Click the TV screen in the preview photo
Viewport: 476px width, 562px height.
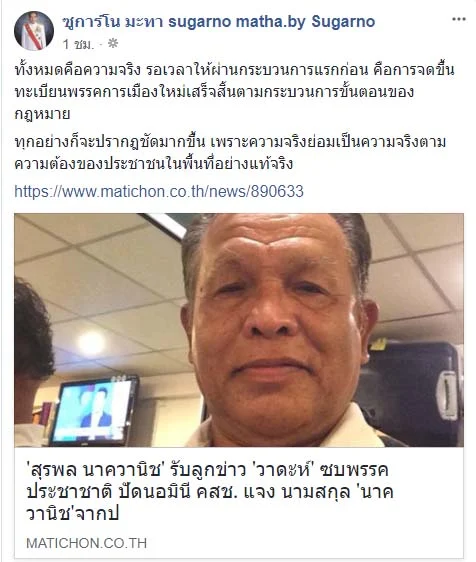(94, 410)
